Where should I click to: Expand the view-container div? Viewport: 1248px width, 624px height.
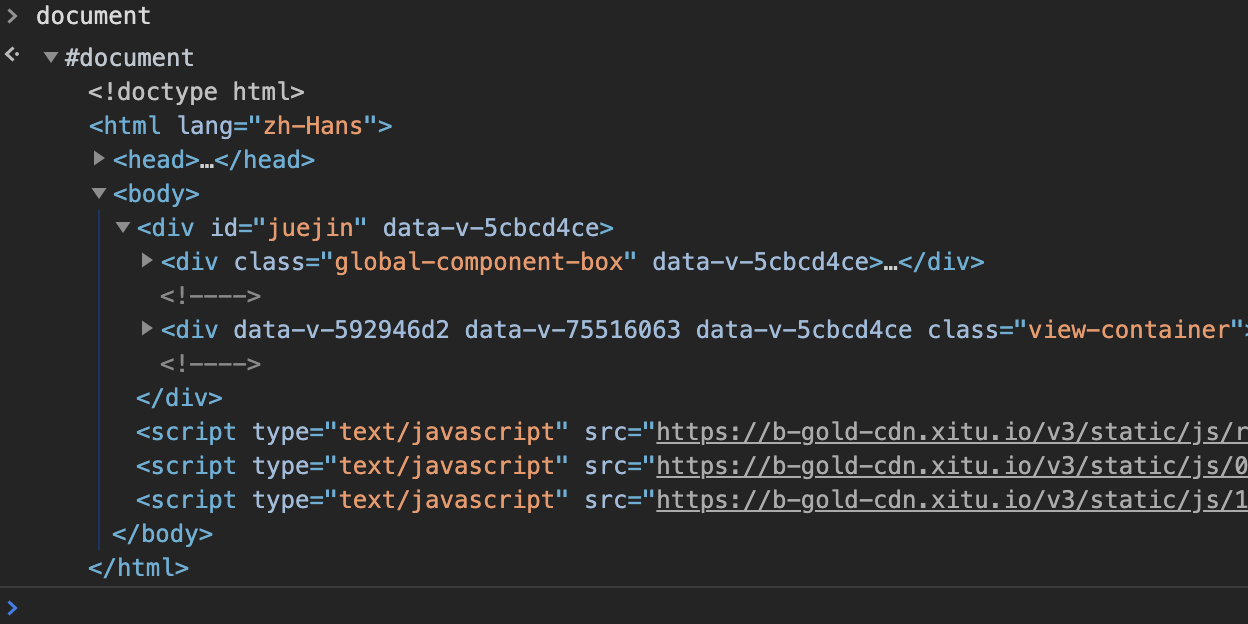[147, 328]
